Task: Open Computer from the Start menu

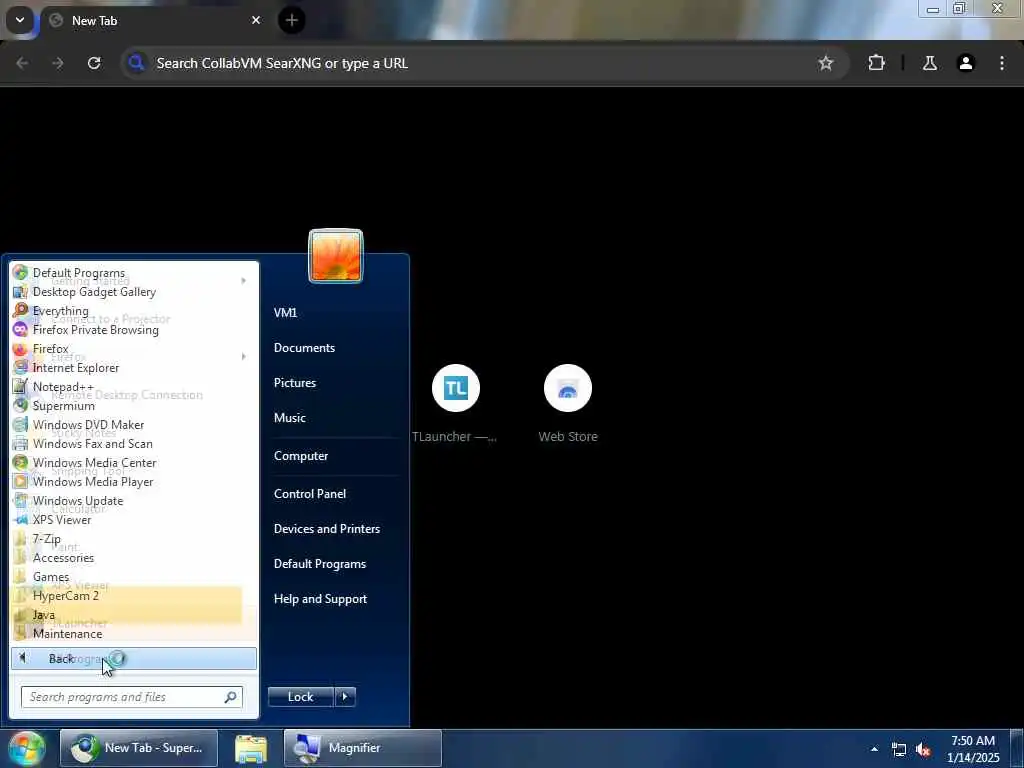Action: point(301,456)
